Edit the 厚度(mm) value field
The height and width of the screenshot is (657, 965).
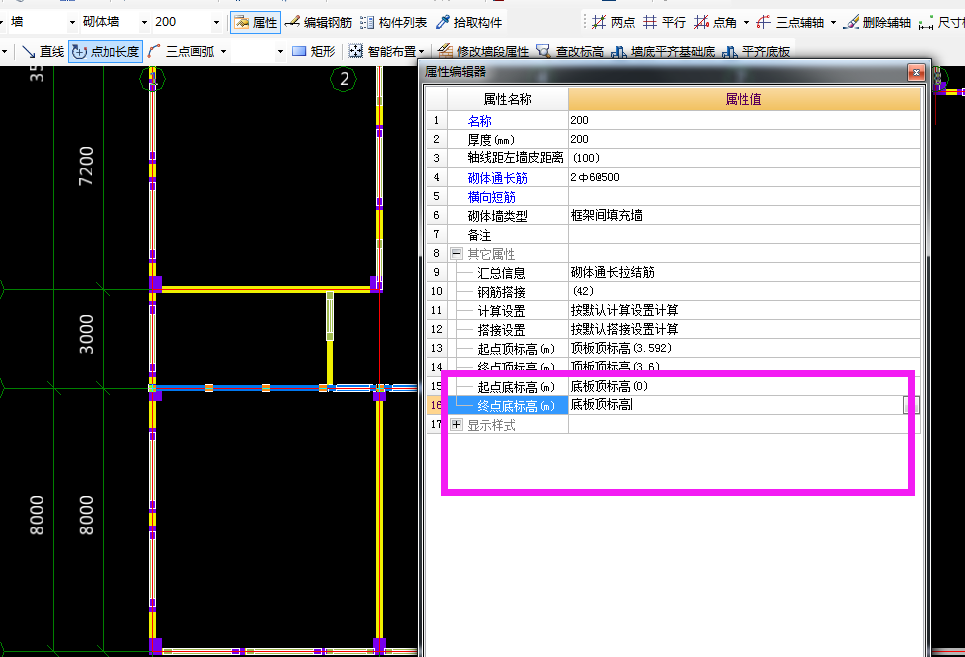744,139
